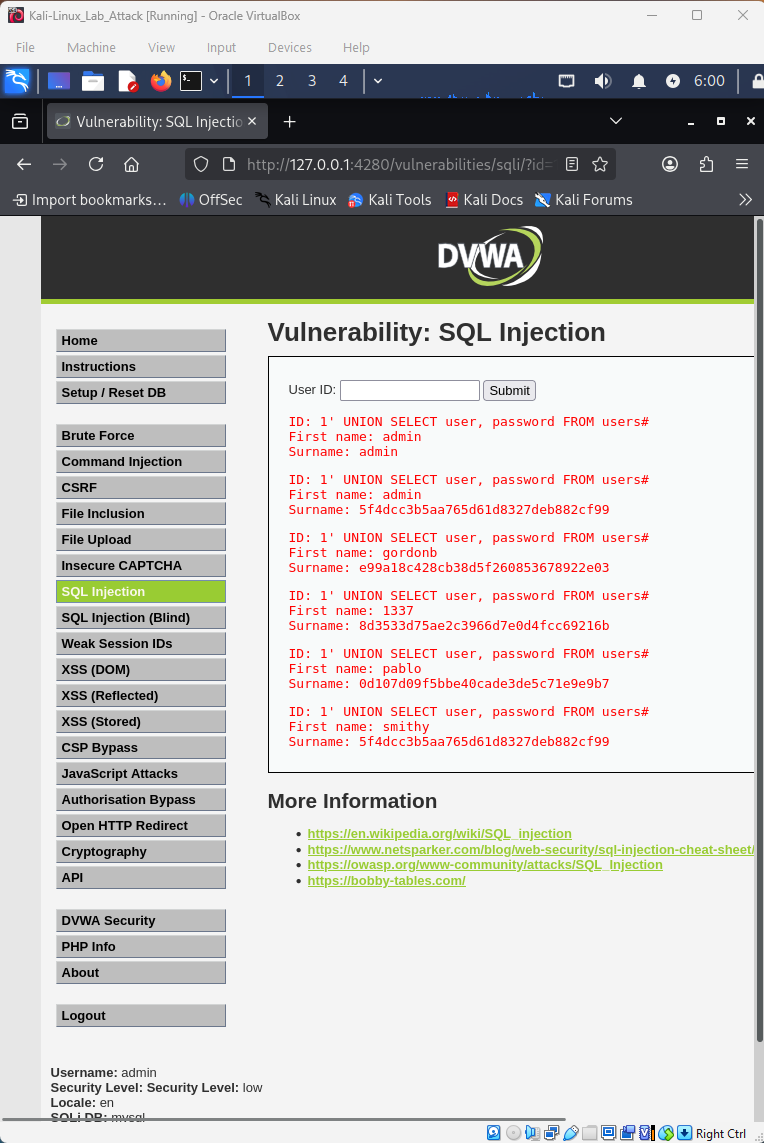This screenshot has width=764, height=1143.
Task: Open the XSS (Stored) page
Action: point(141,722)
